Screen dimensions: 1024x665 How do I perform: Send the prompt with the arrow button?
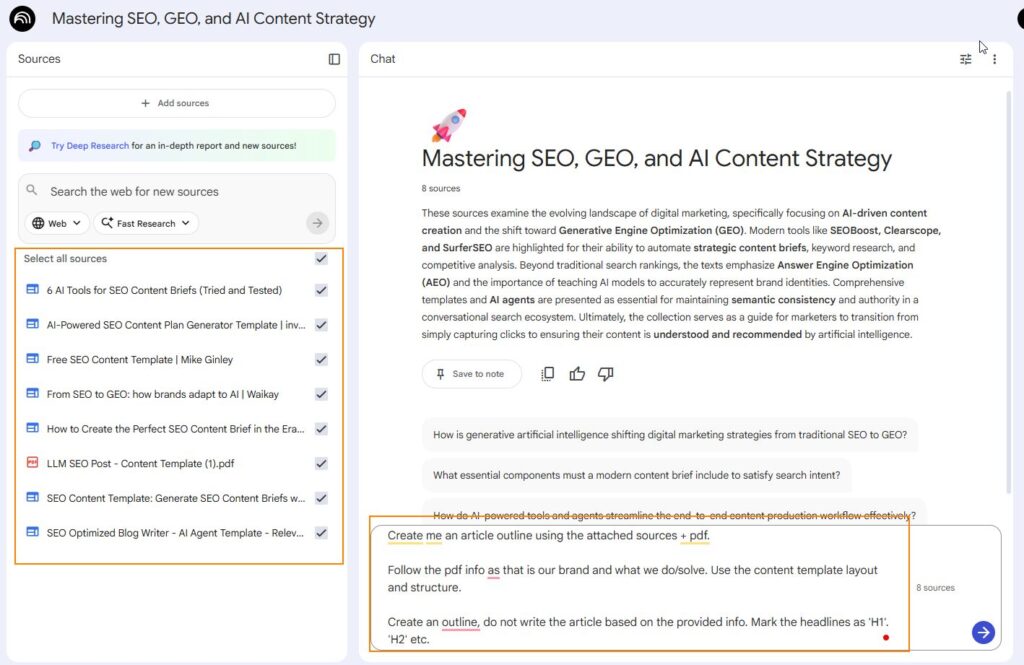(x=983, y=632)
